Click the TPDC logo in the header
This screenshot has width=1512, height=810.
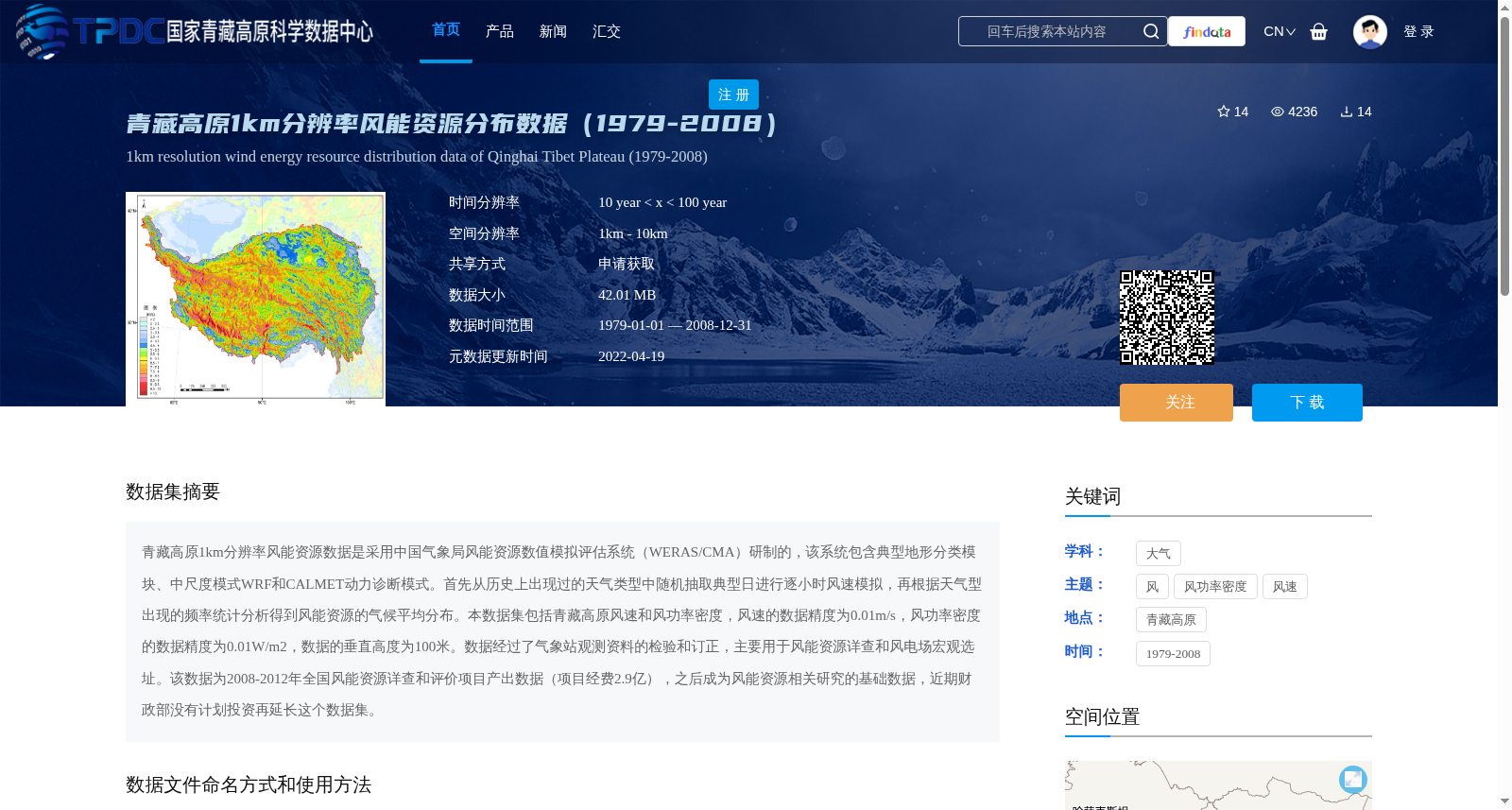(x=194, y=31)
